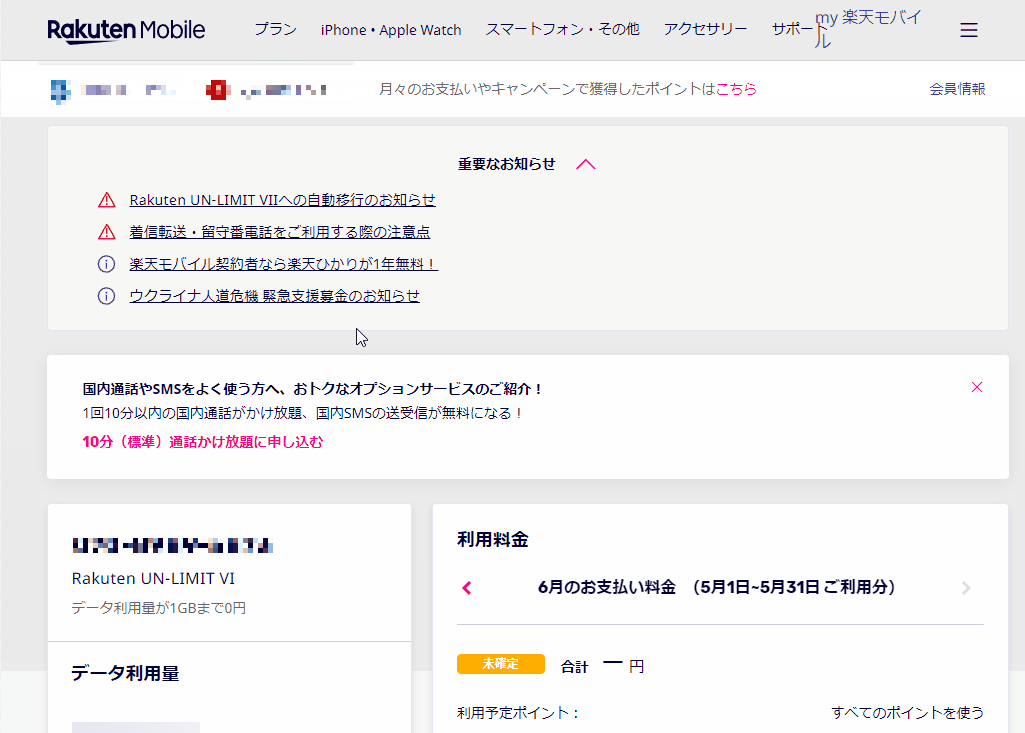Go to previous month's payment

coord(467,588)
